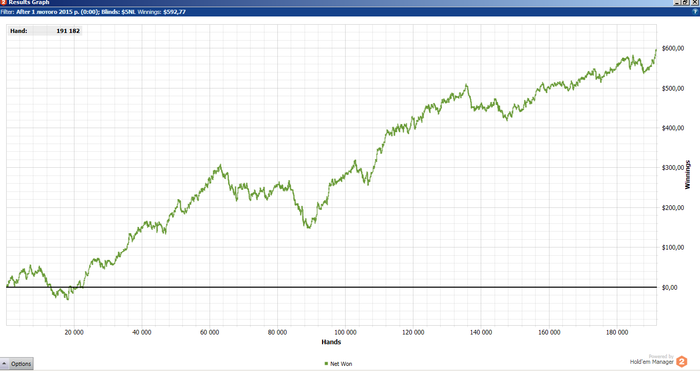Click the $600,00 axis label
700x371 pixels.
coord(673,48)
